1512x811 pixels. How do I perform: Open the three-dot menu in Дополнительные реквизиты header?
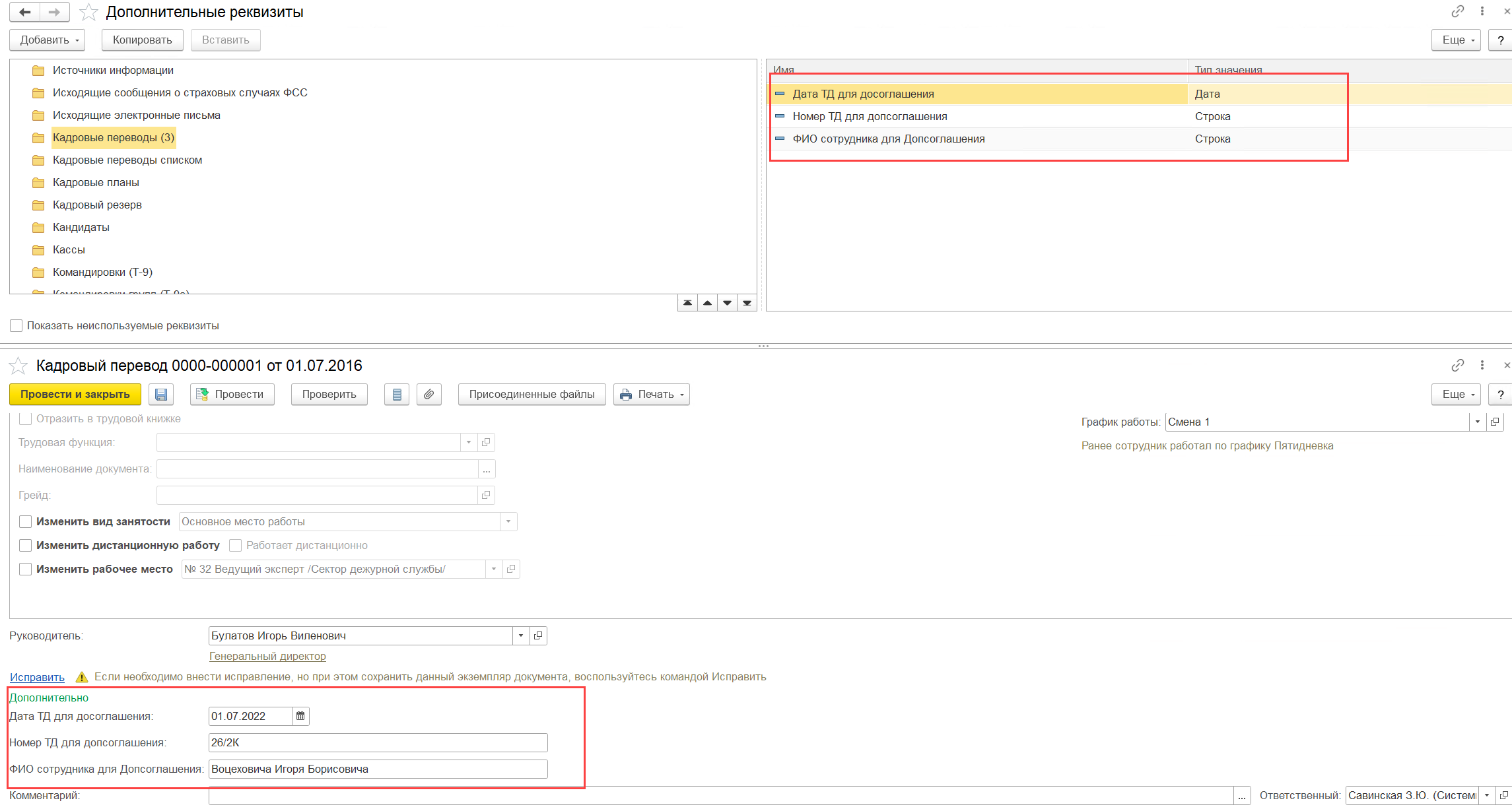pyautogui.click(x=1482, y=11)
